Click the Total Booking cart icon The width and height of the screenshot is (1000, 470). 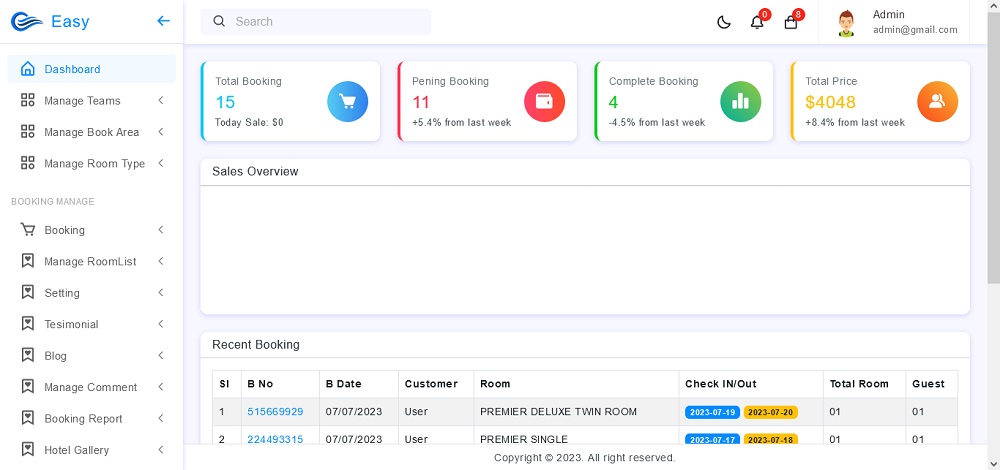(x=347, y=101)
